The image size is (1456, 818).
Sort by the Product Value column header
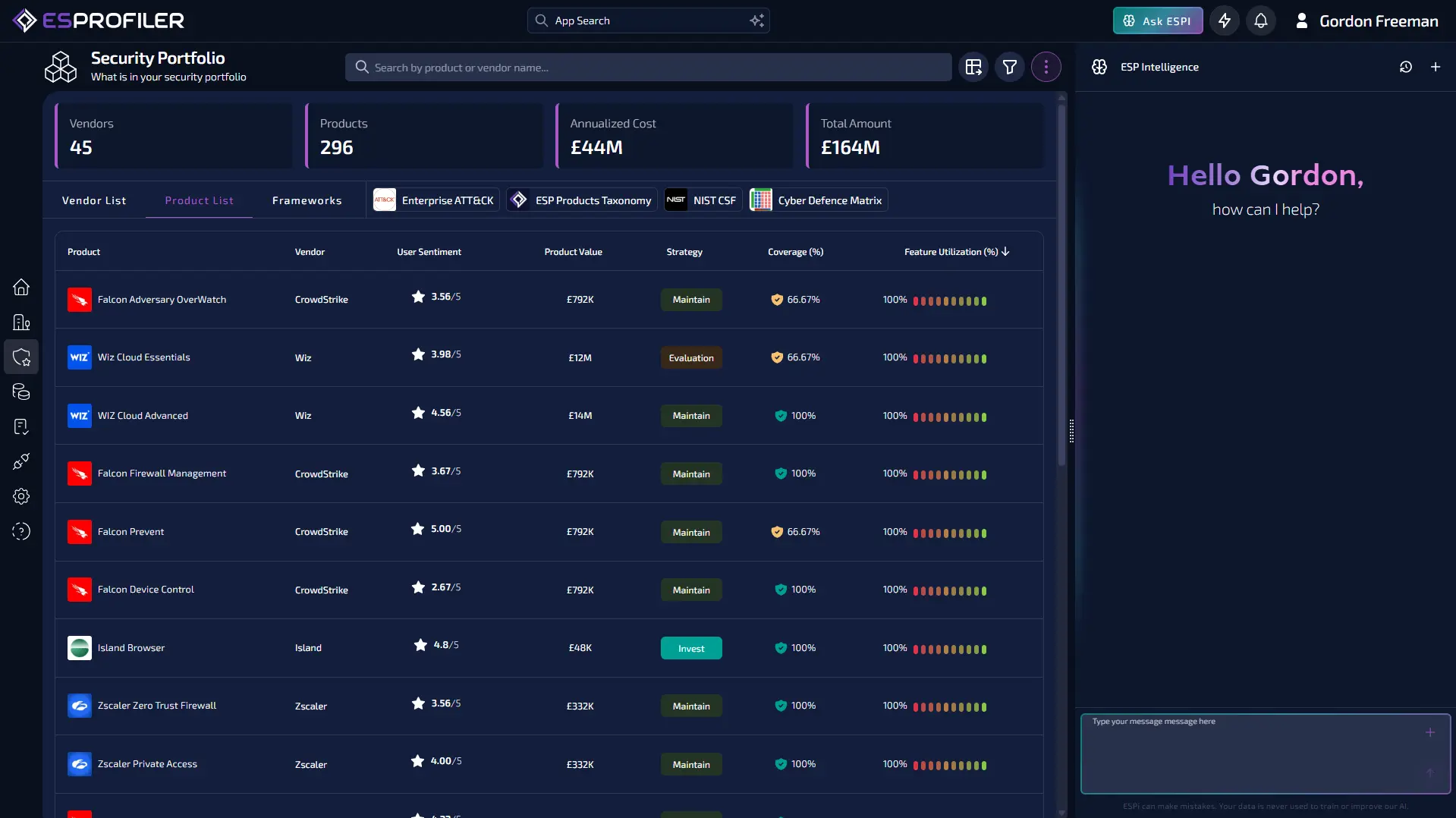[573, 252]
